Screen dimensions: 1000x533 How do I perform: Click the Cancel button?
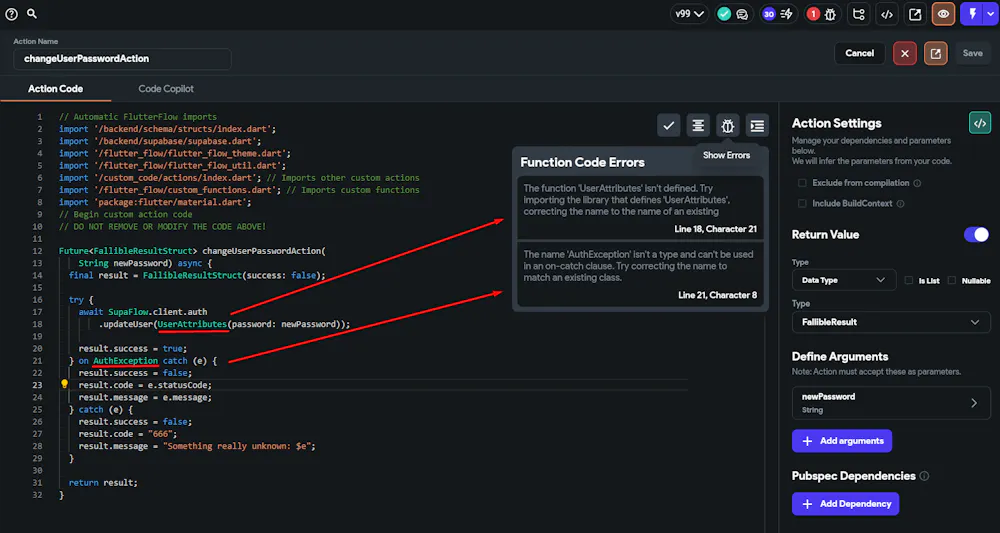[860, 54]
